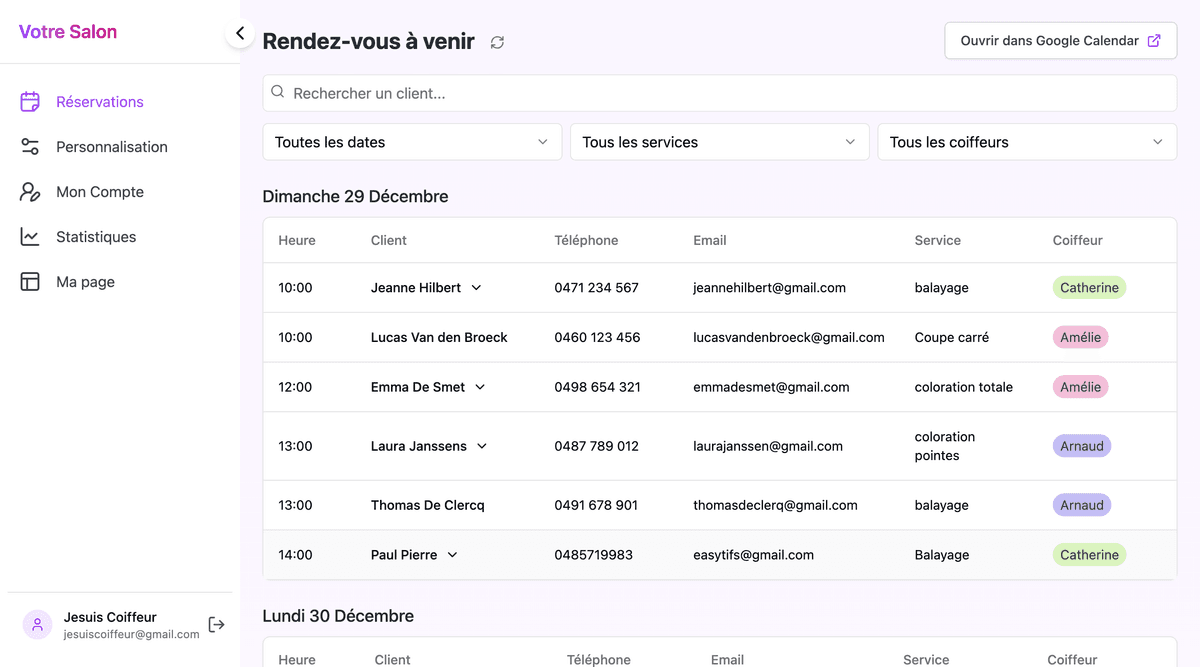The image size is (1200, 667).
Task: Go to the Statistiques menu item
Action: (x=96, y=237)
